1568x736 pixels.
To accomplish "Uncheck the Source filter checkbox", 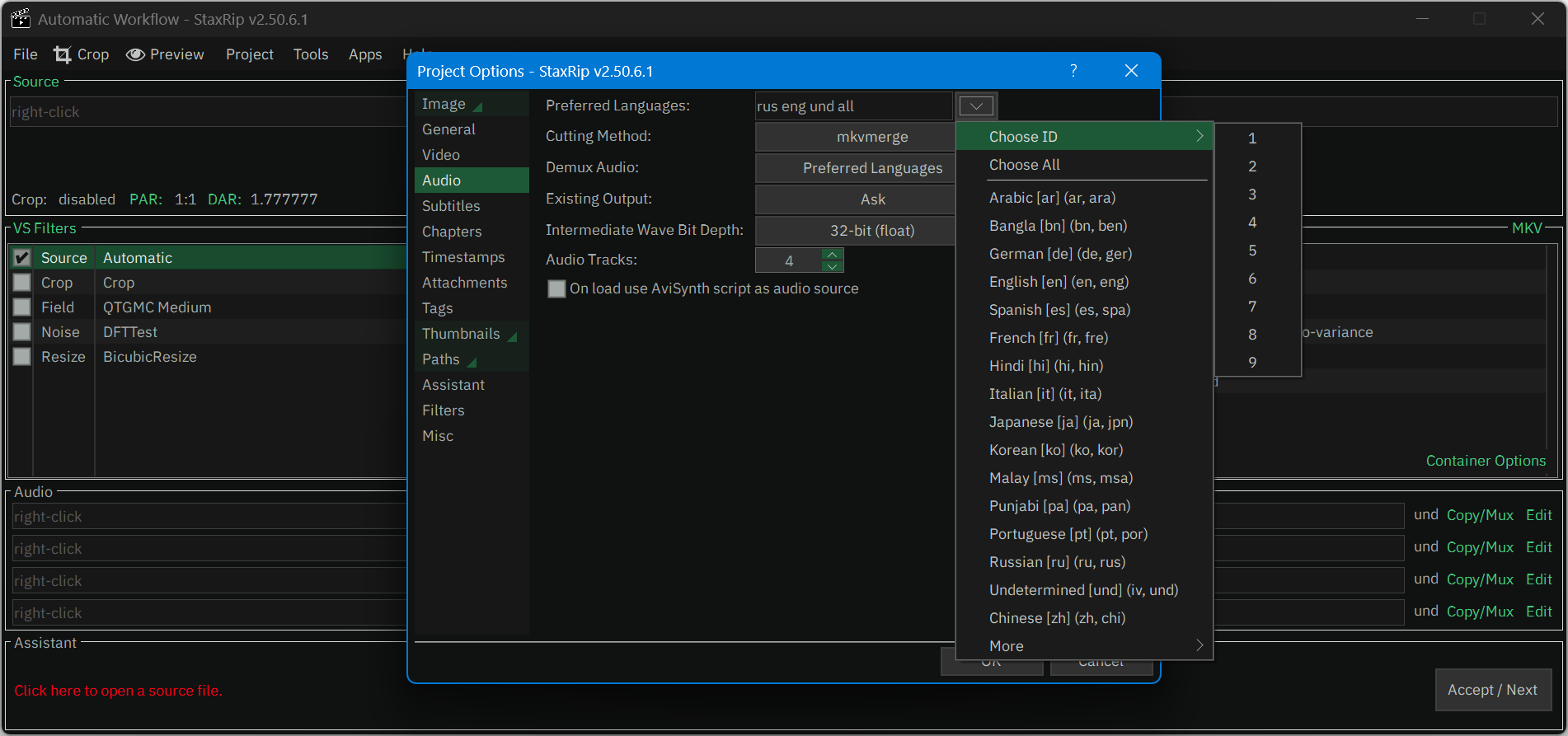I will (x=22, y=258).
